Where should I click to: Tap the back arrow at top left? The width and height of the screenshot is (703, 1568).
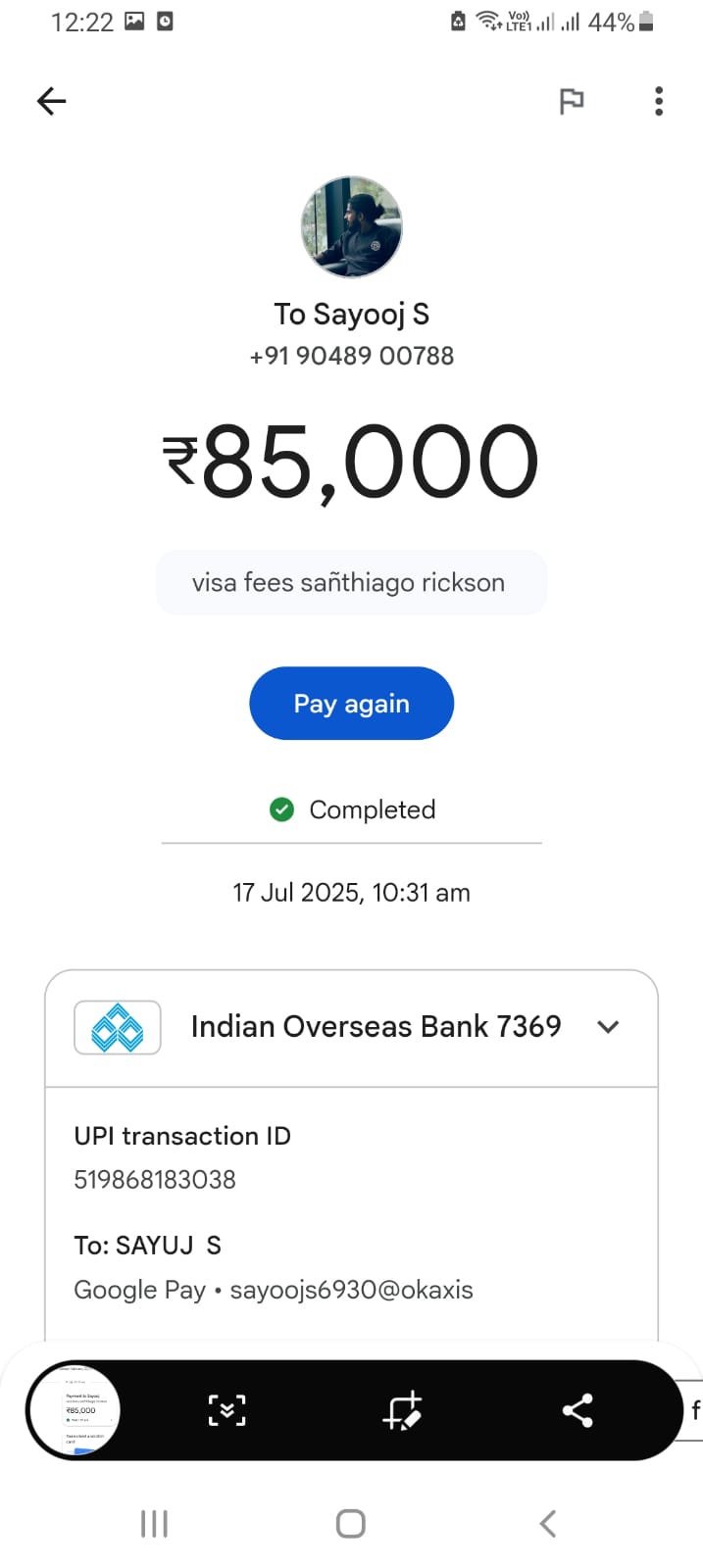coord(51,101)
